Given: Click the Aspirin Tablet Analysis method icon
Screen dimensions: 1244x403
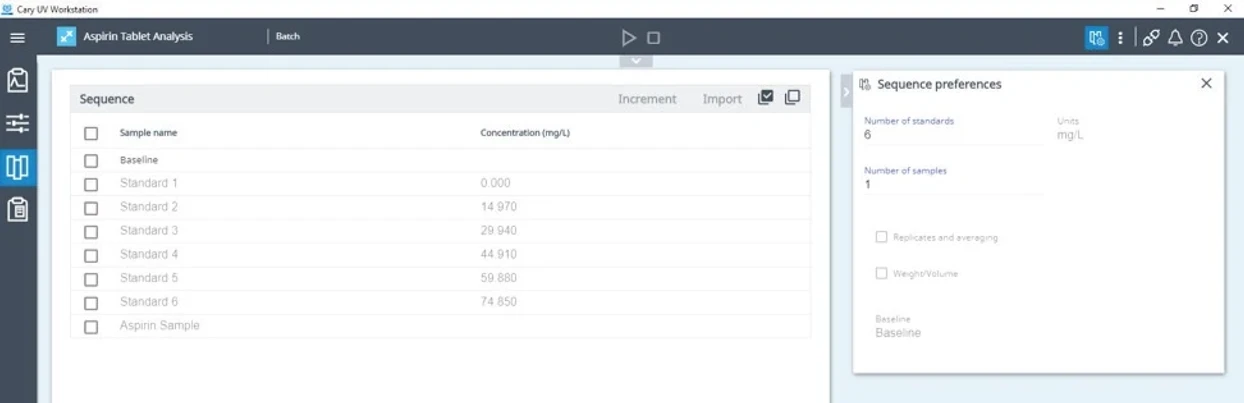Looking at the screenshot, I should 65,37.
